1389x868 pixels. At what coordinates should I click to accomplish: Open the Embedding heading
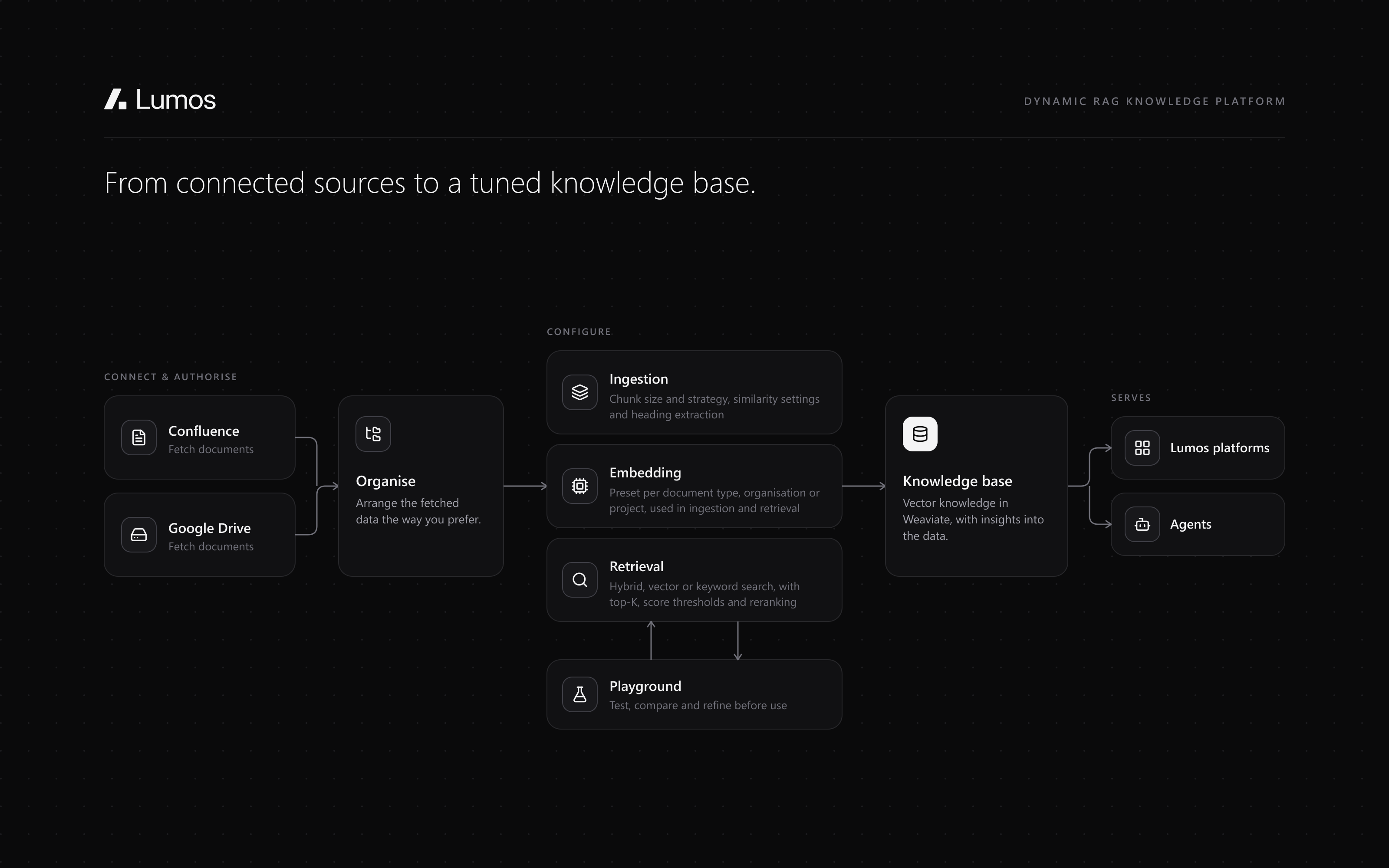[x=645, y=473]
